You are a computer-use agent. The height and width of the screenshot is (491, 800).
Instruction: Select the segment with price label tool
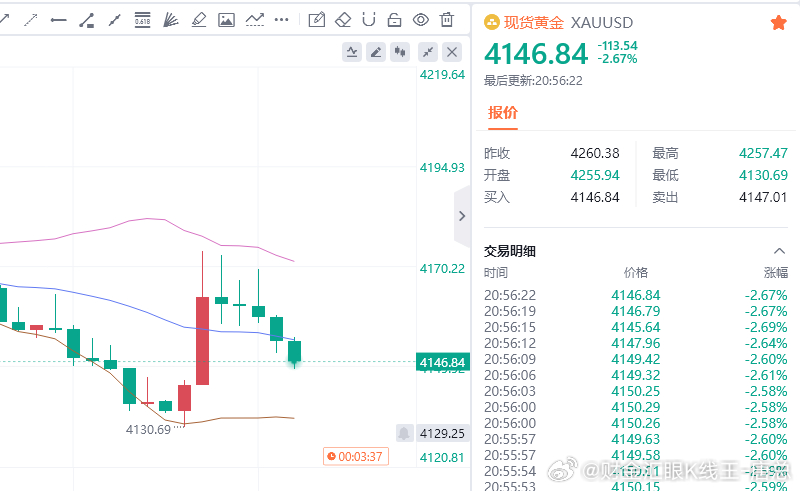pyautogui.click(x=86, y=20)
